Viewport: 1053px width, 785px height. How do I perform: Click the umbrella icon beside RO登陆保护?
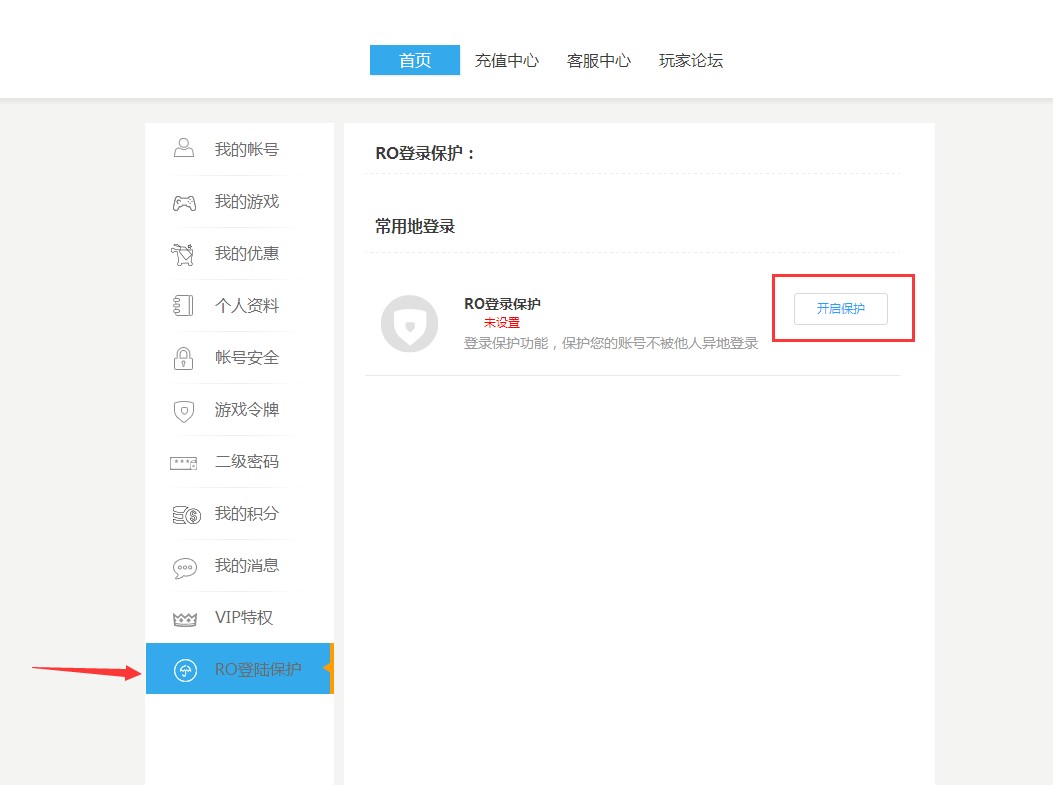(x=185, y=670)
